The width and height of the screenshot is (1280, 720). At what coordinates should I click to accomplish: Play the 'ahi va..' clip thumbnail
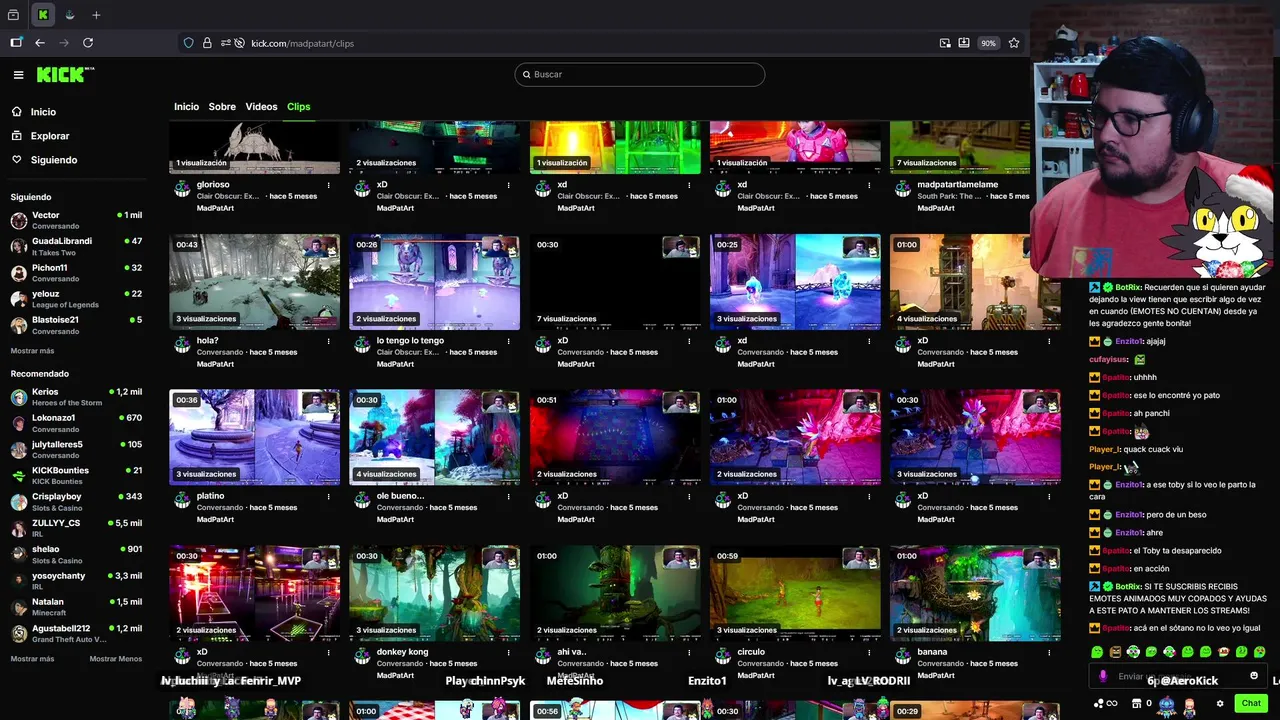pos(614,593)
